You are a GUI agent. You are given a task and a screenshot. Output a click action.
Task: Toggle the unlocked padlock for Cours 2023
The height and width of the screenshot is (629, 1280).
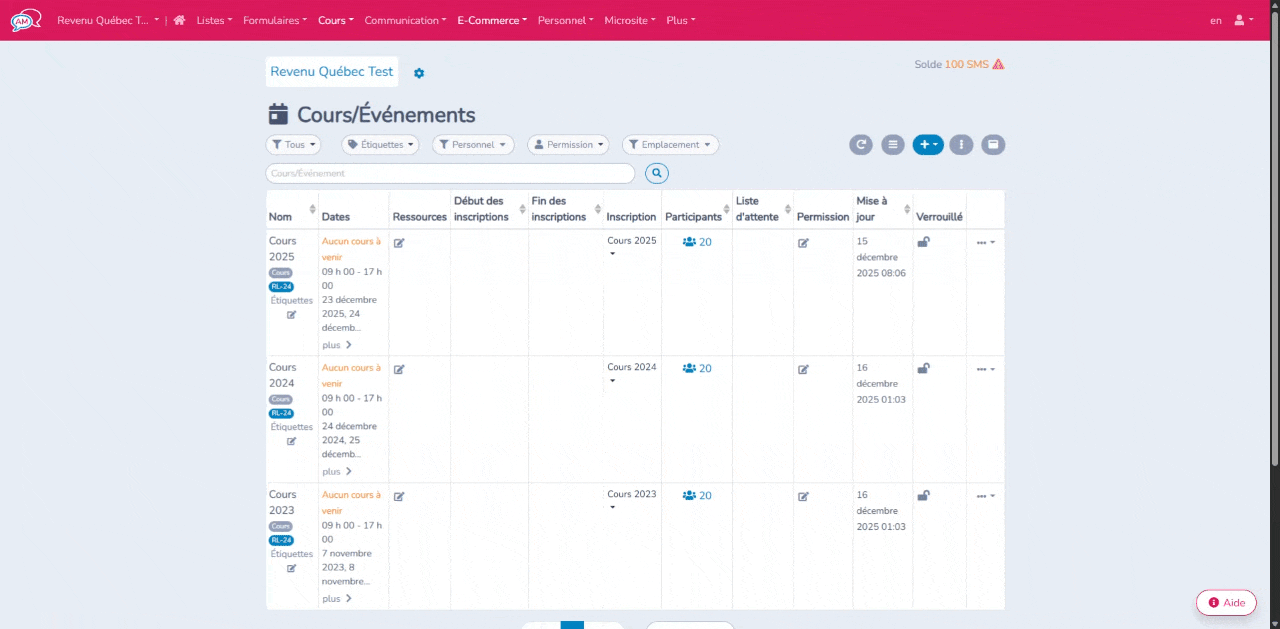[x=923, y=496]
